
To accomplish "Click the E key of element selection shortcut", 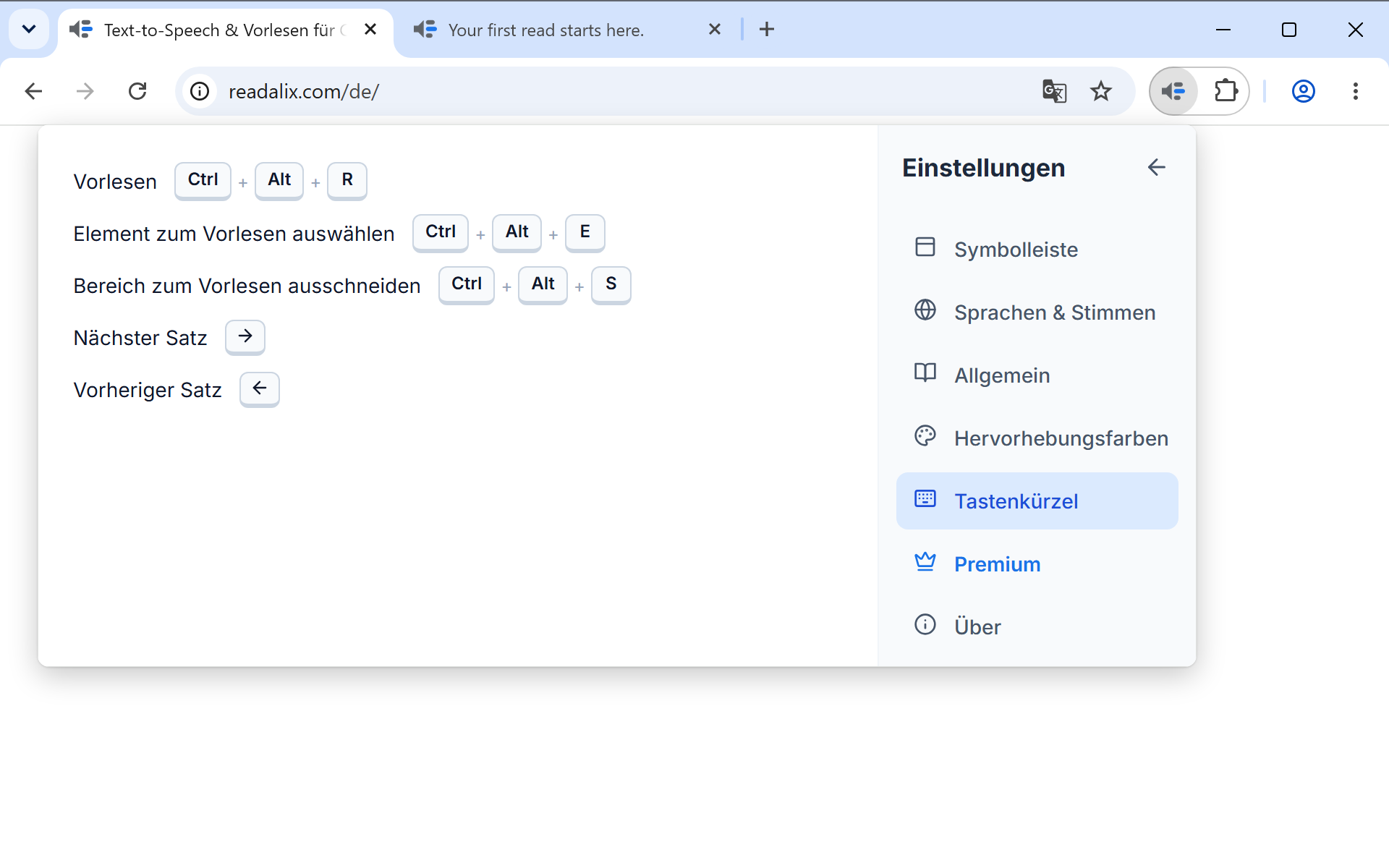I will coord(585,232).
